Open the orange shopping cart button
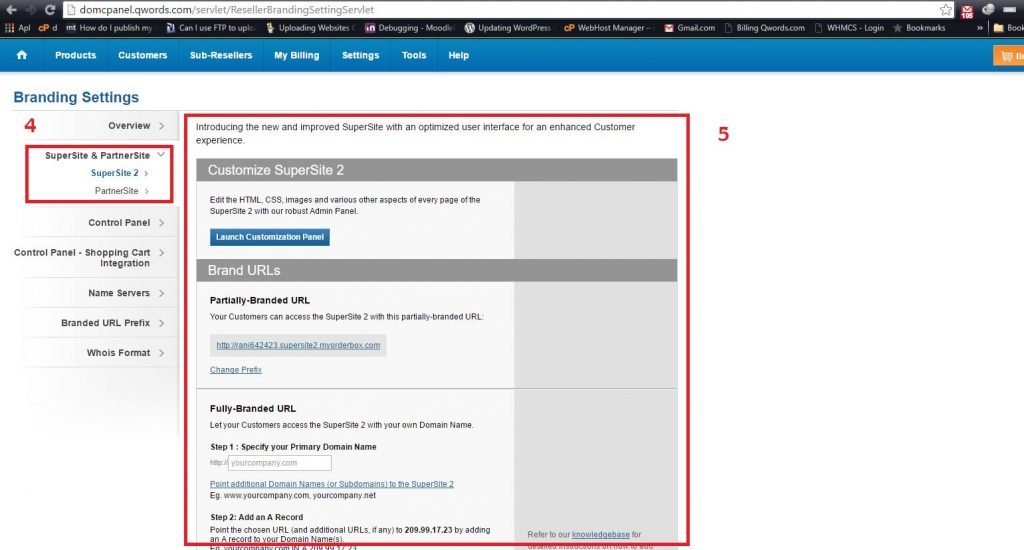The height and width of the screenshot is (550, 1024). point(1008,56)
